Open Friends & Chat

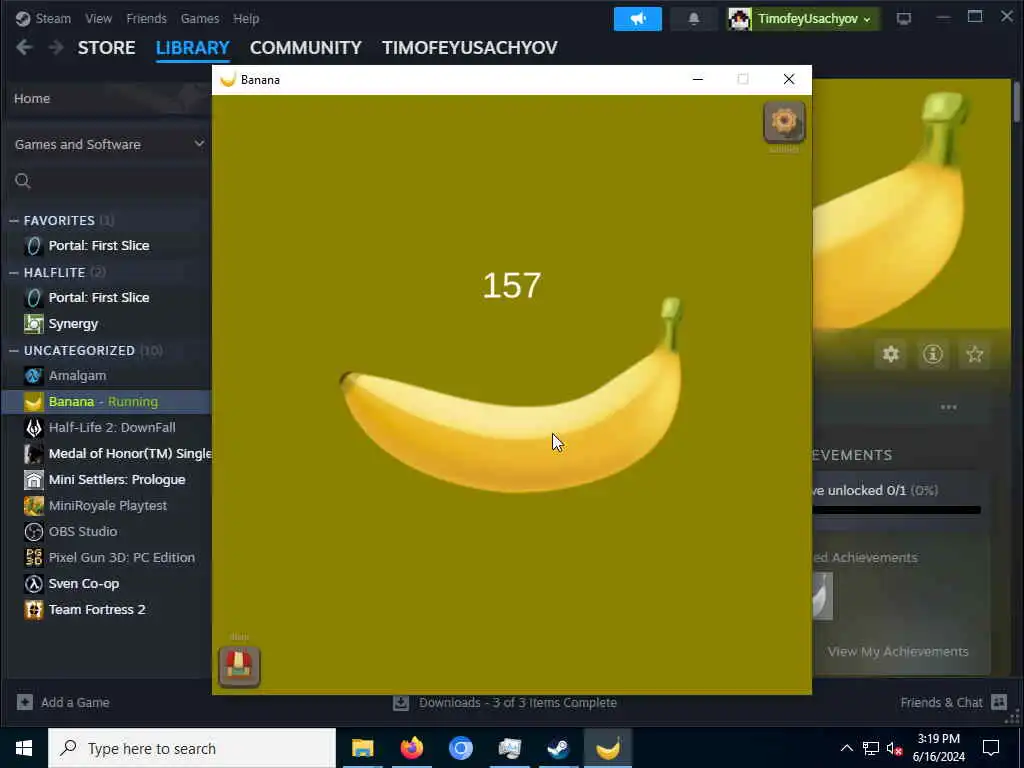pyautogui.click(x=953, y=703)
